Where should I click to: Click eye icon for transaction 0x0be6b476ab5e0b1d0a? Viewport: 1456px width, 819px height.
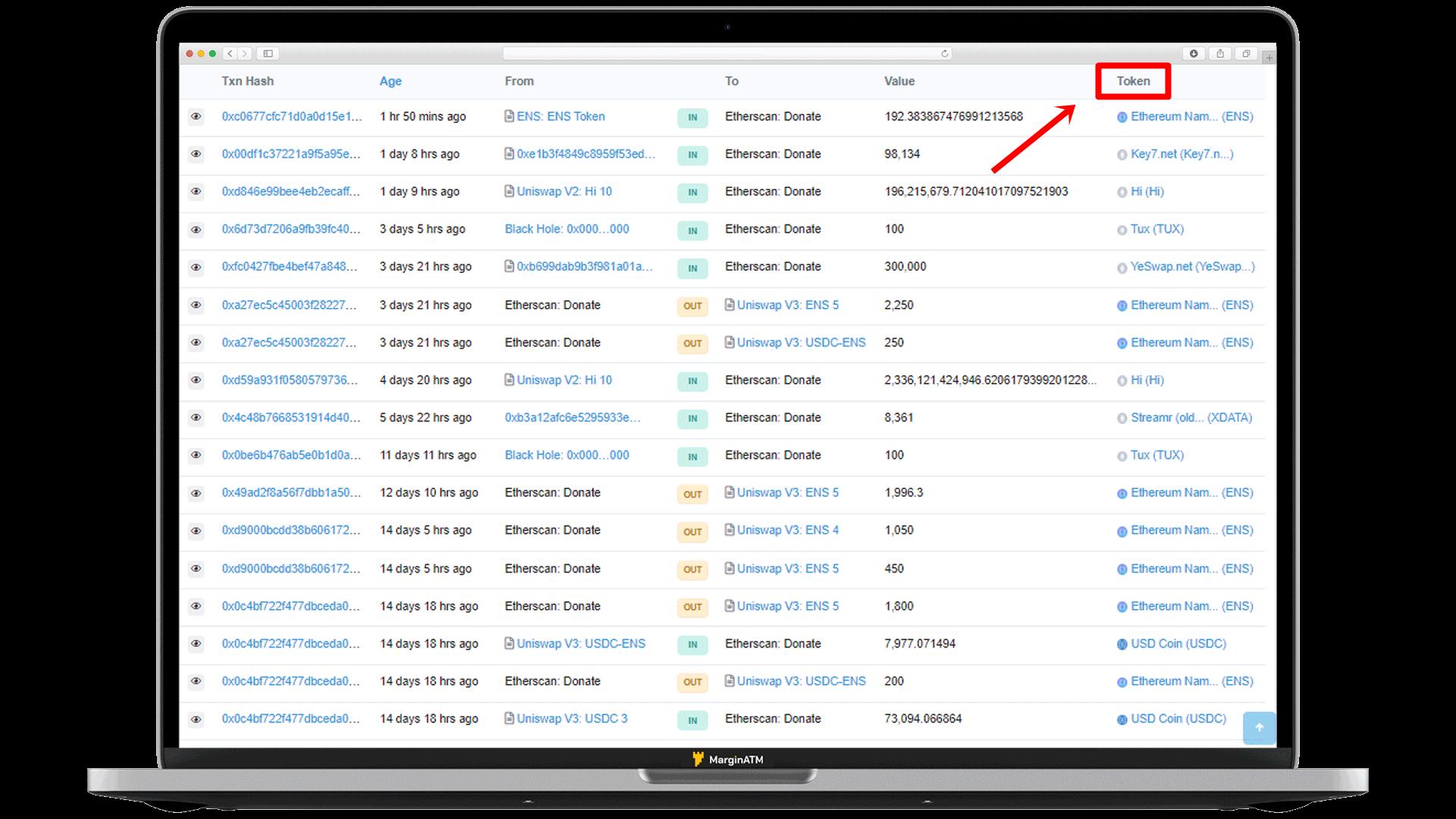196,455
